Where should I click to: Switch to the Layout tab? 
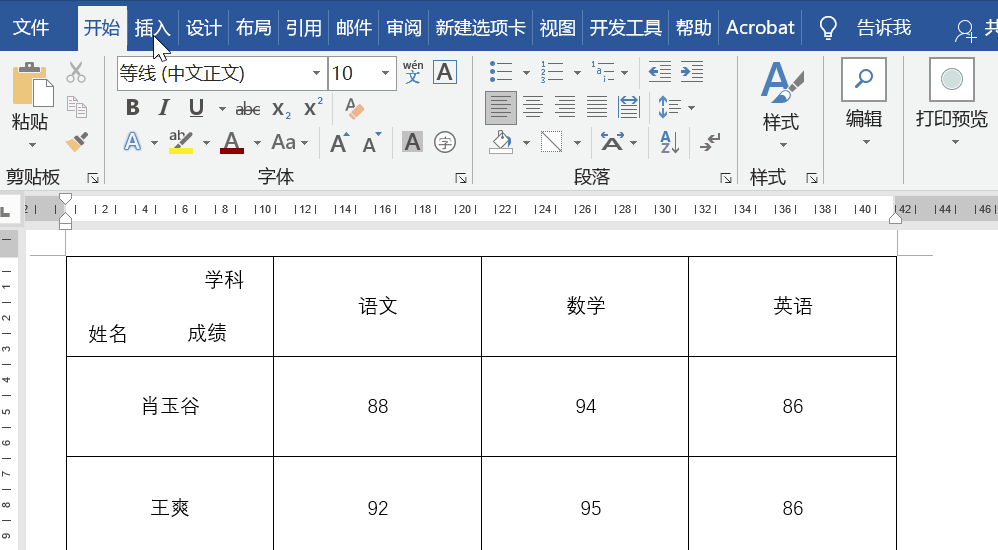253,28
